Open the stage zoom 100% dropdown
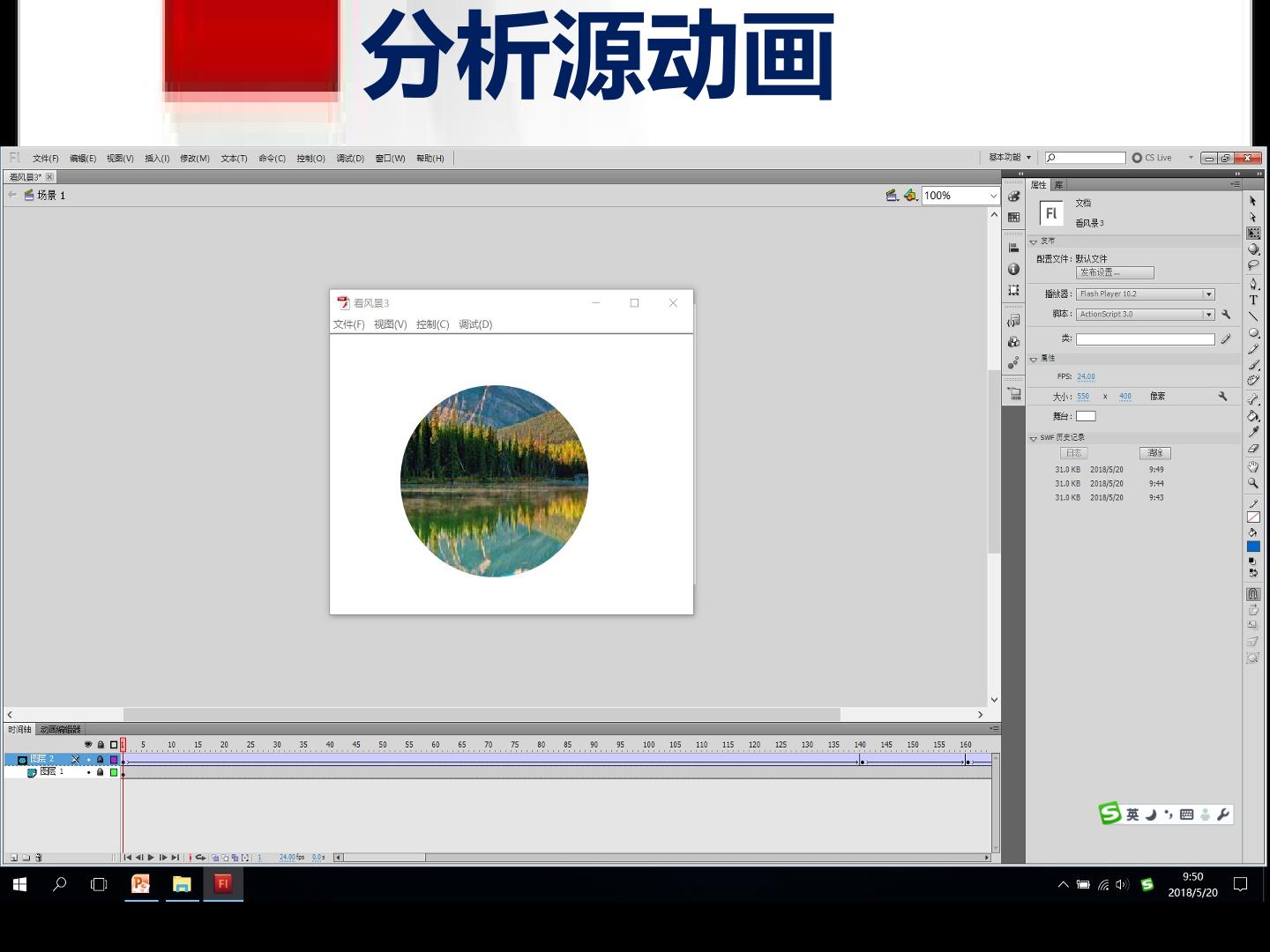1270x952 pixels. pos(993,196)
